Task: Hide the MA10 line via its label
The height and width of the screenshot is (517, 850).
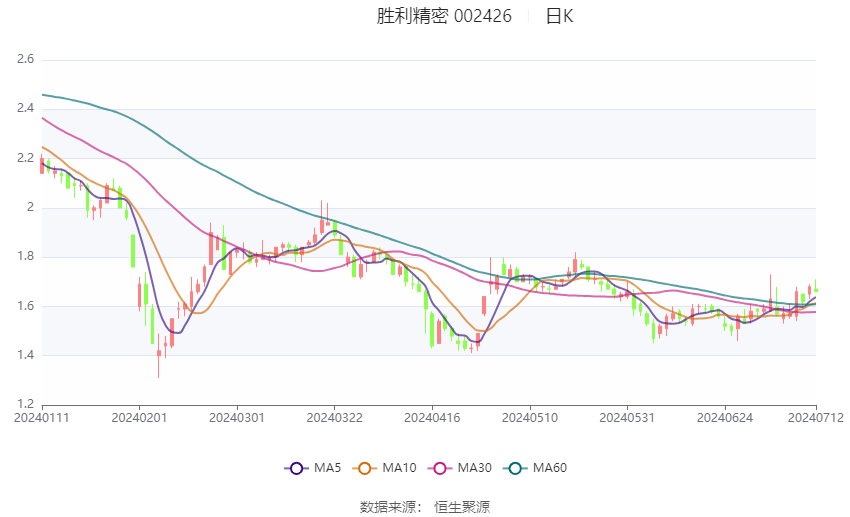Action: (399, 468)
